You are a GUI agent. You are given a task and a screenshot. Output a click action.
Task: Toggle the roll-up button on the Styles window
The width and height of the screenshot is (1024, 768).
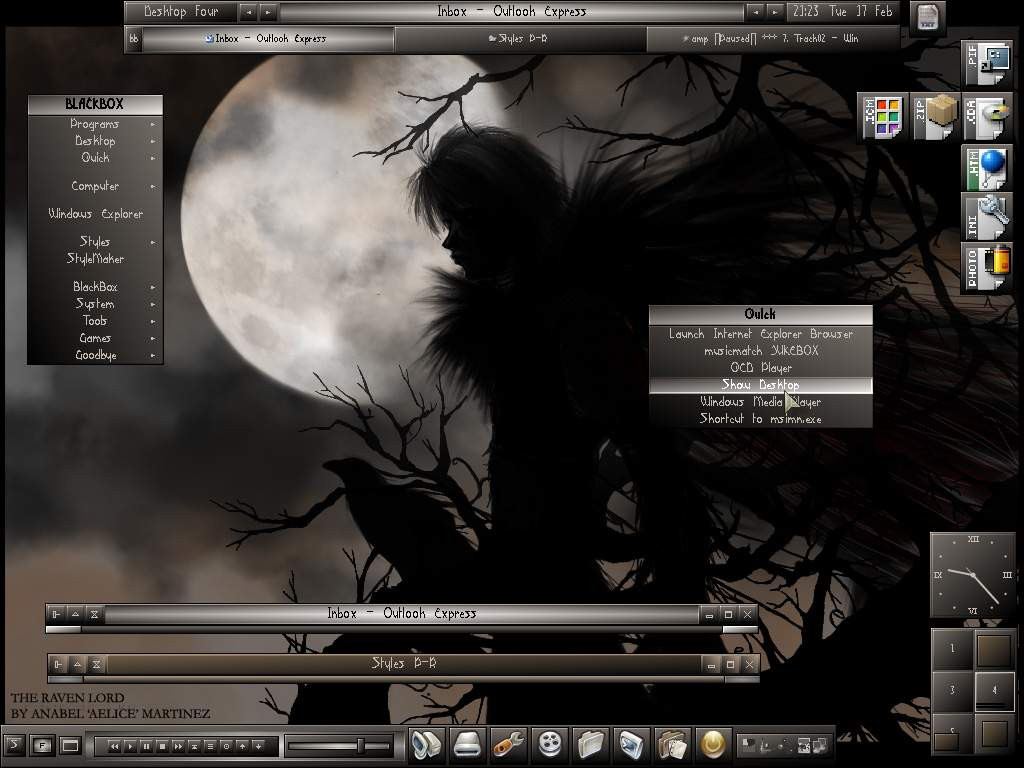tap(96, 664)
